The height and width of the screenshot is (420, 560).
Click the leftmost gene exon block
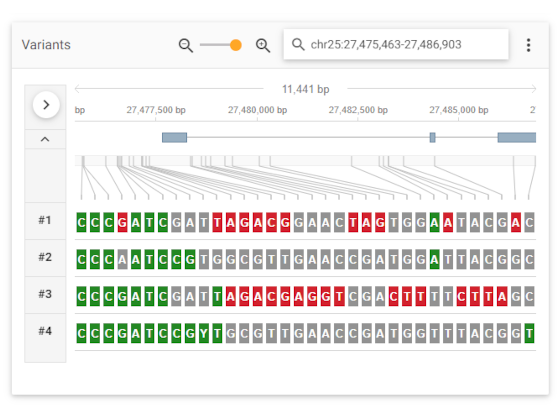tap(174, 138)
